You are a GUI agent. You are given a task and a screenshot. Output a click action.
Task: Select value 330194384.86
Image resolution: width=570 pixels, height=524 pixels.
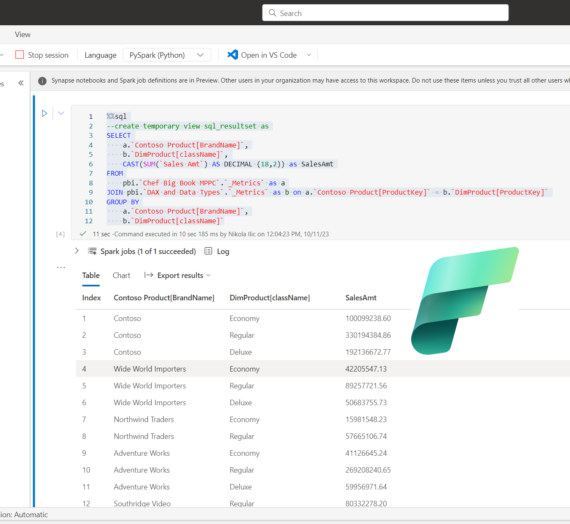pyautogui.click(x=368, y=335)
